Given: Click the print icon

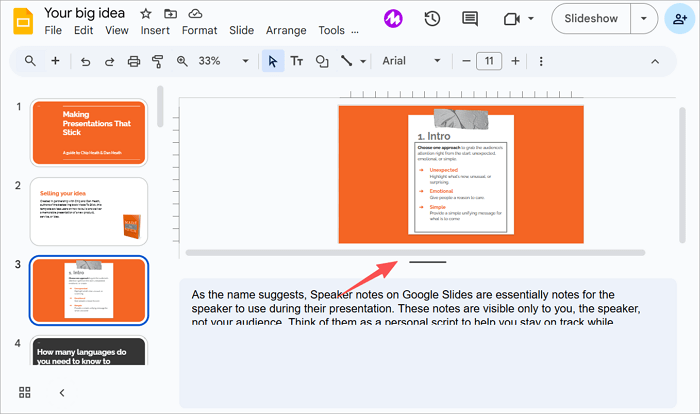Looking at the screenshot, I should coord(134,61).
